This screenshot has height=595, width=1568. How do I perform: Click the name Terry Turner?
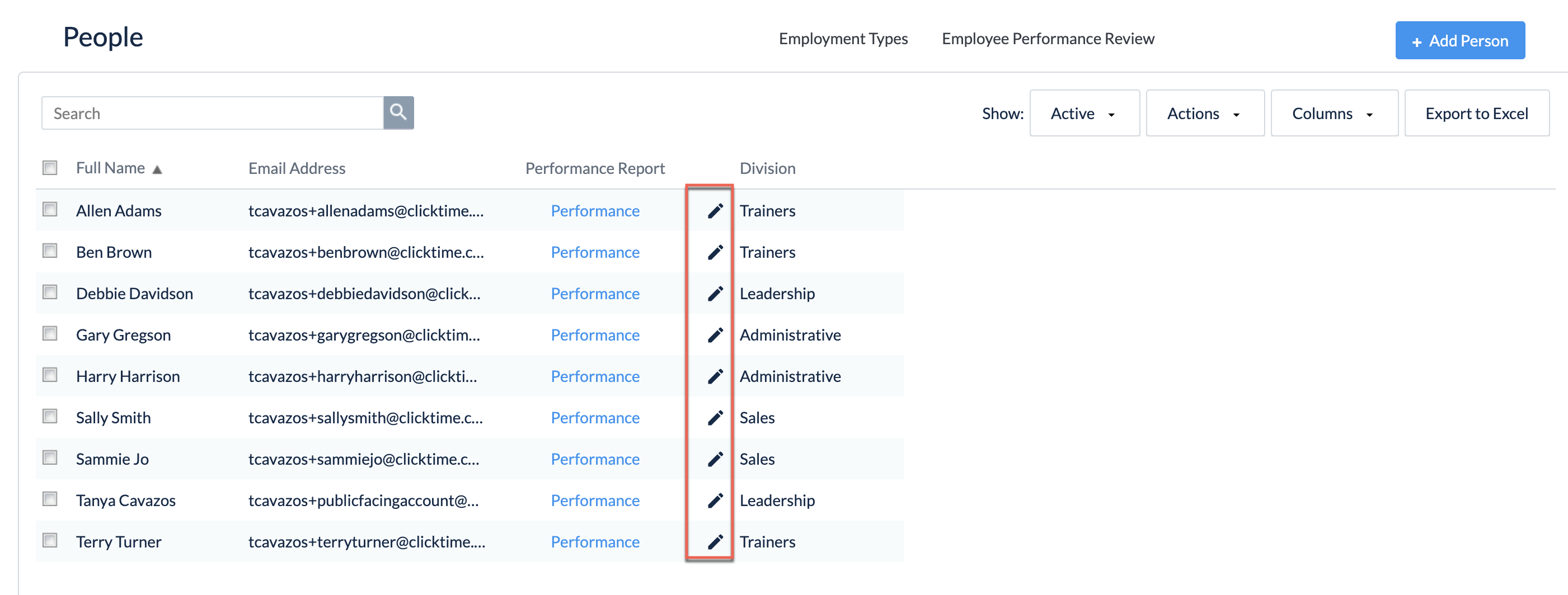(119, 542)
